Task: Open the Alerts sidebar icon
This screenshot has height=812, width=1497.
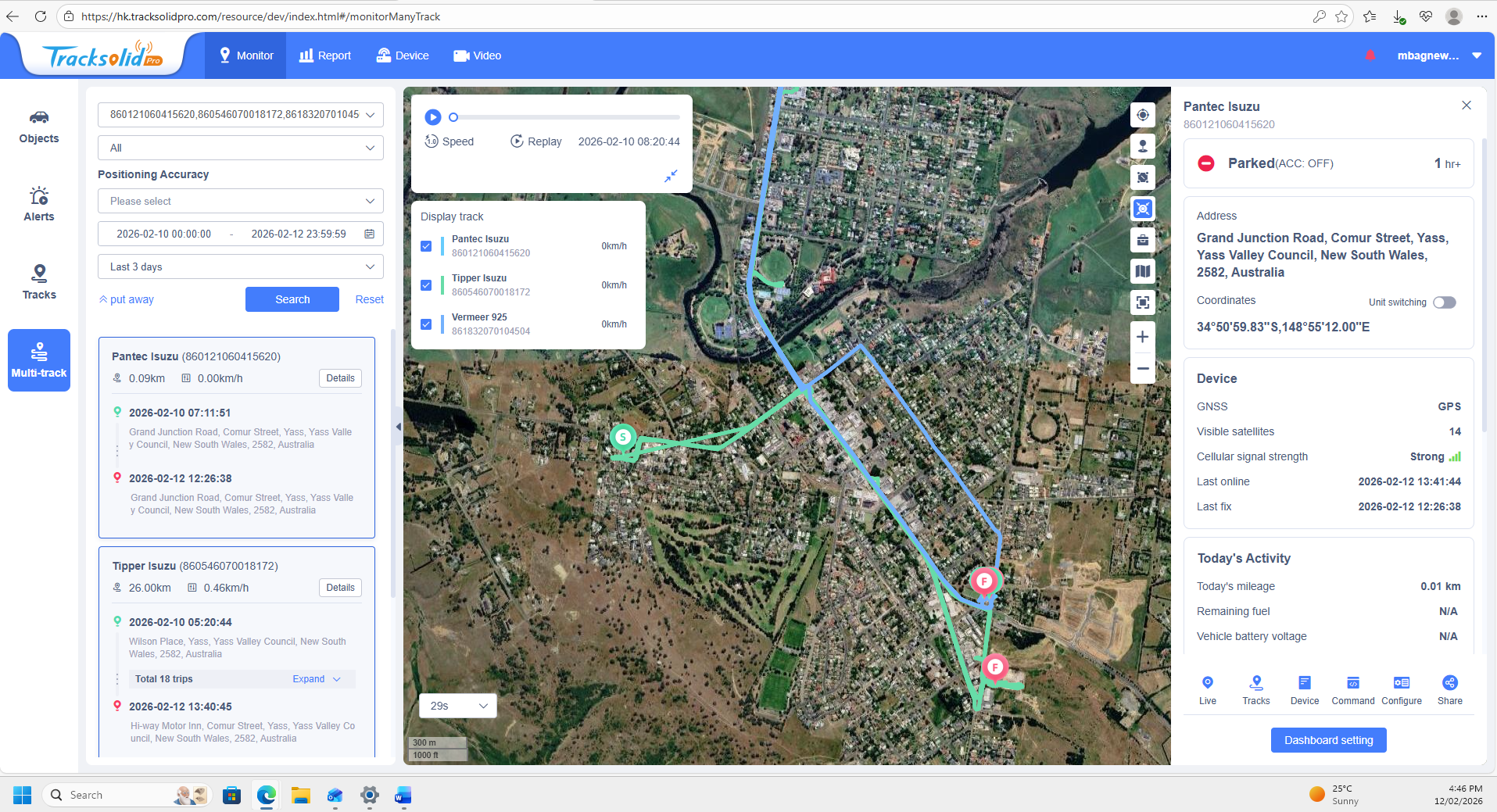Action: tap(39, 204)
